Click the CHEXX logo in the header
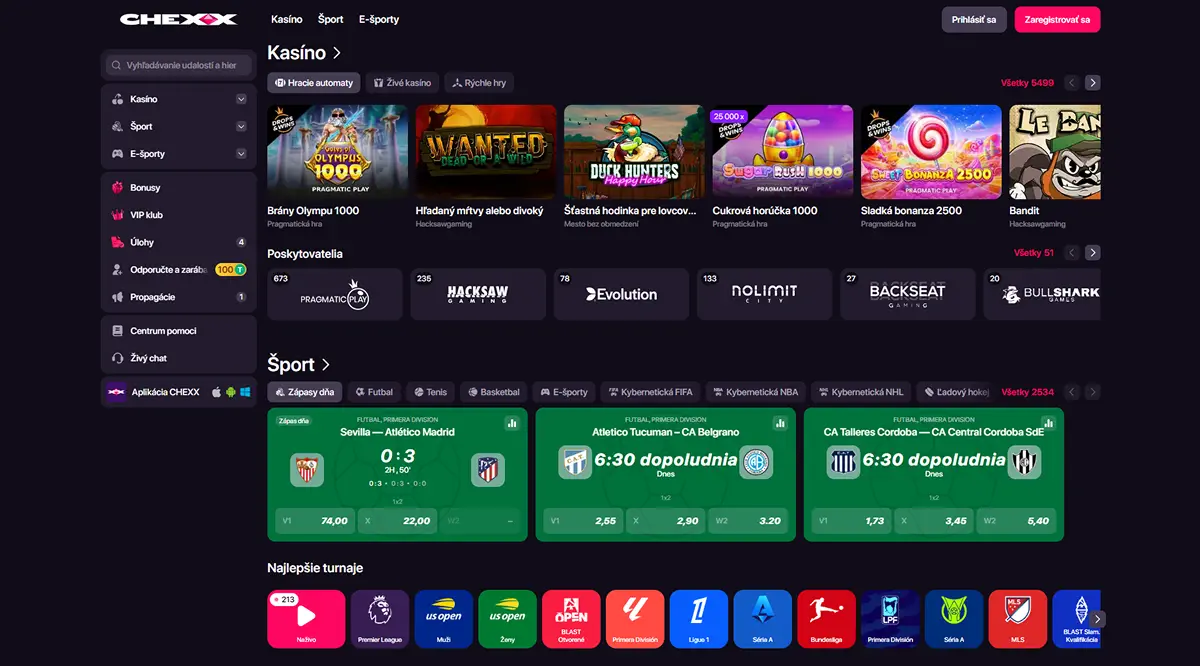The image size is (1200, 666). [178, 19]
